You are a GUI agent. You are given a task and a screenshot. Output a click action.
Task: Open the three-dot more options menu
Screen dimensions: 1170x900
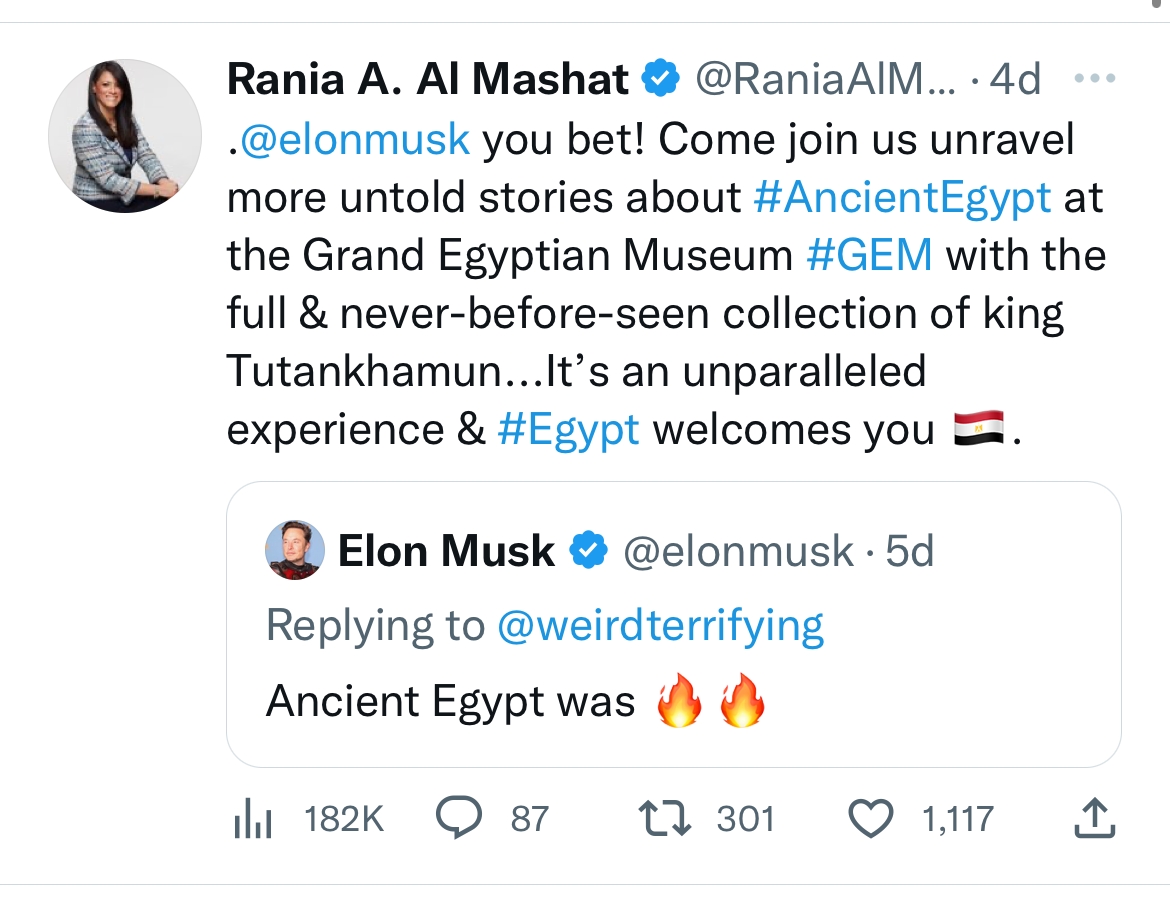(x=1092, y=78)
